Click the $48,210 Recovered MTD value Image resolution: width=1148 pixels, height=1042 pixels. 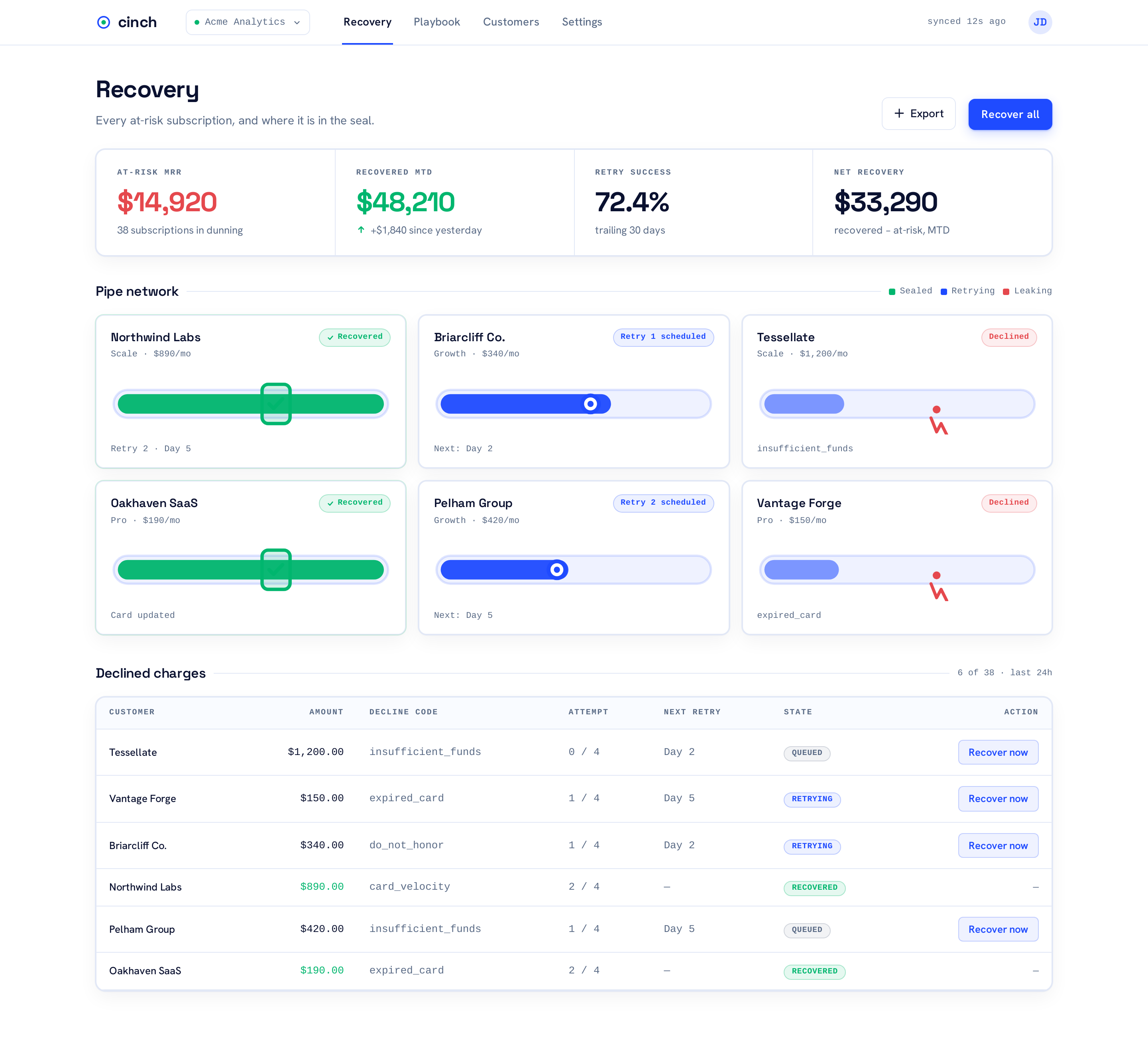pyautogui.click(x=405, y=202)
